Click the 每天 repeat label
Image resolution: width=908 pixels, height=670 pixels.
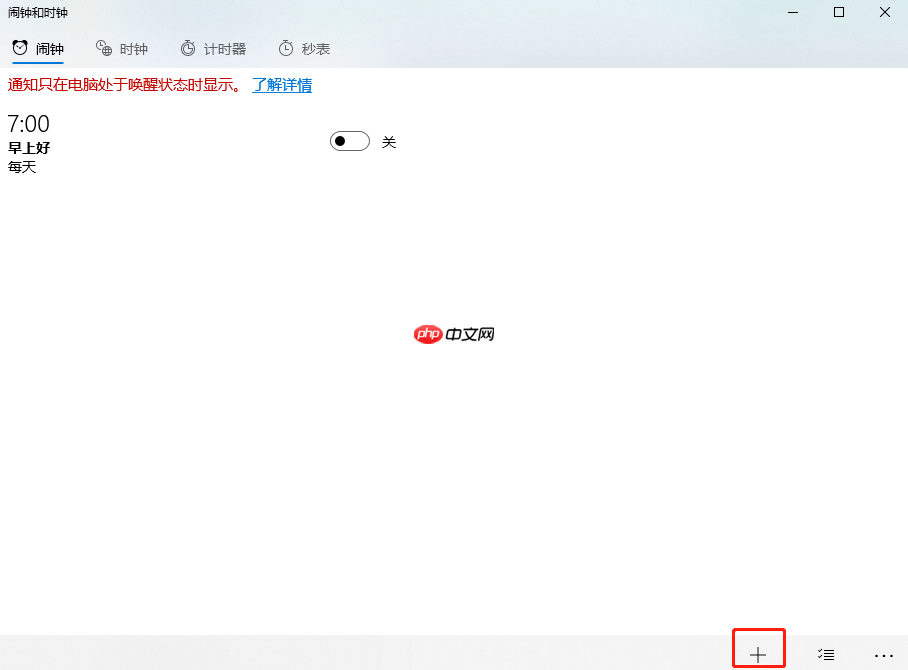click(x=22, y=167)
